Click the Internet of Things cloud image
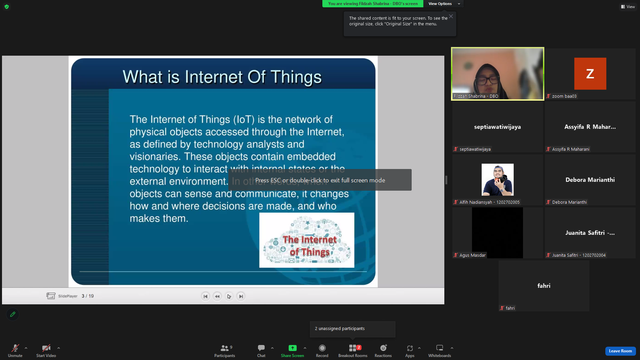 307,240
